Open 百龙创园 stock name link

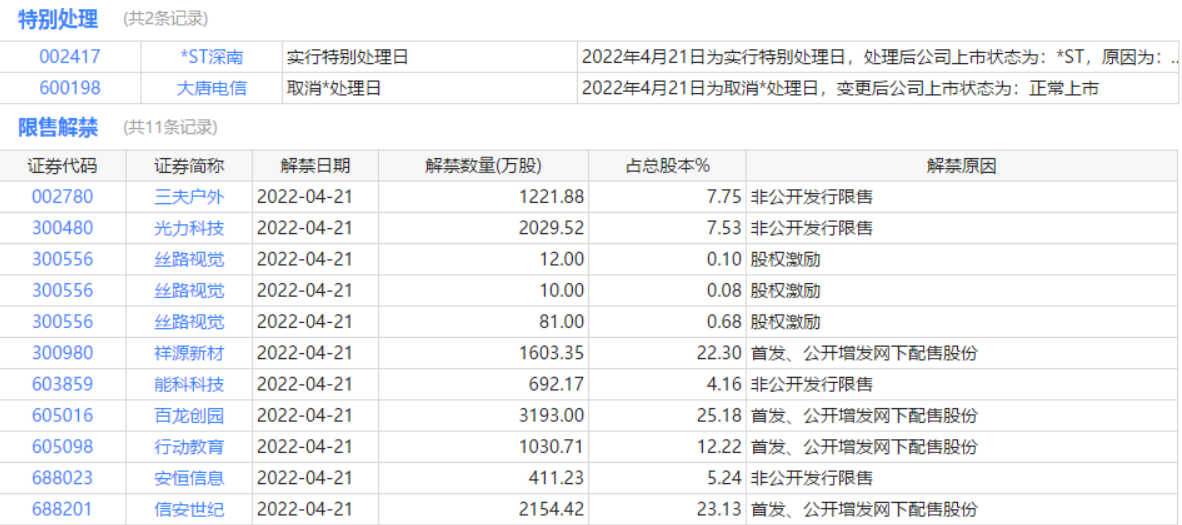(x=189, y=416)
